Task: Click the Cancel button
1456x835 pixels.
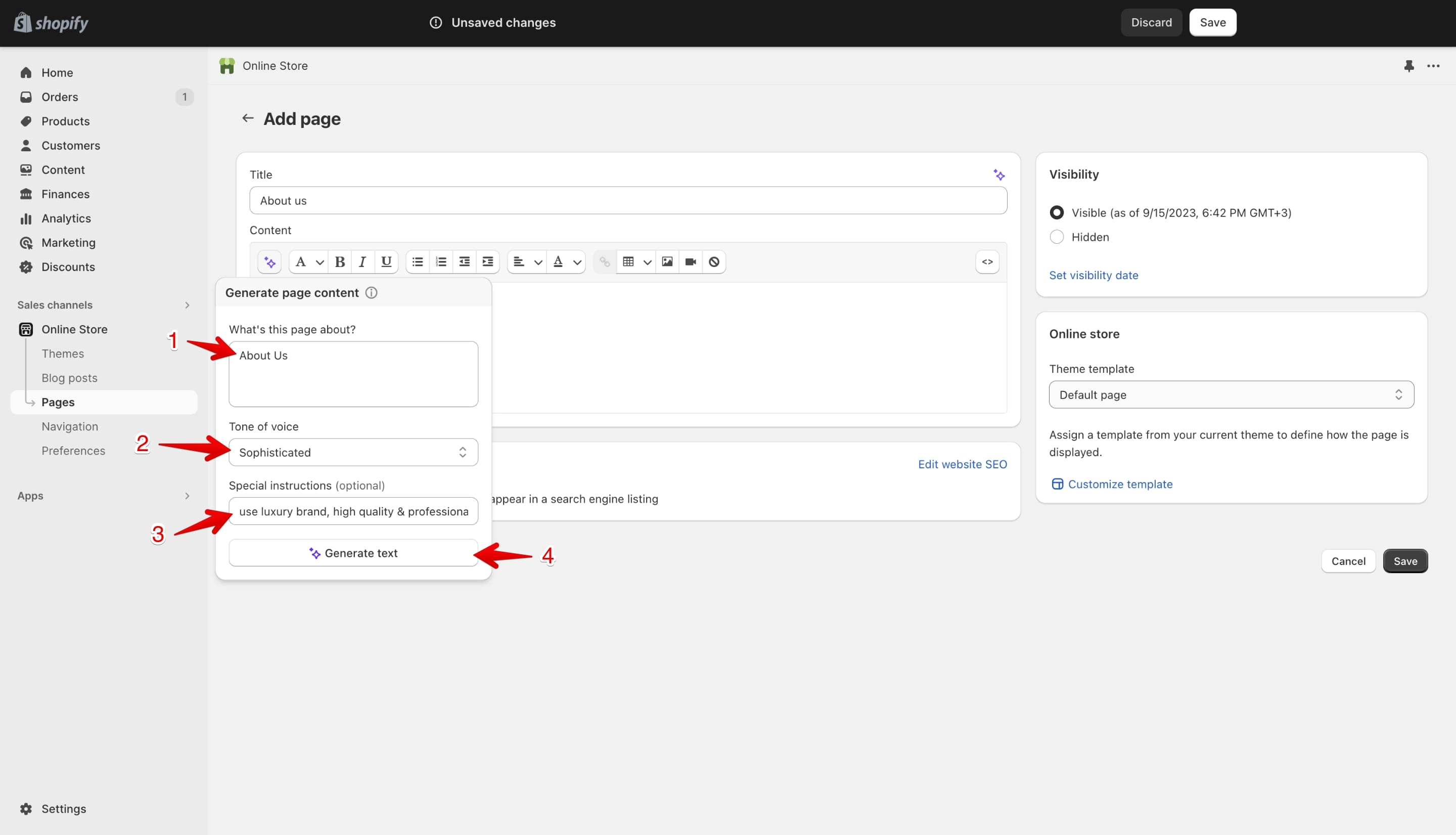Action: click(1348, 561)
